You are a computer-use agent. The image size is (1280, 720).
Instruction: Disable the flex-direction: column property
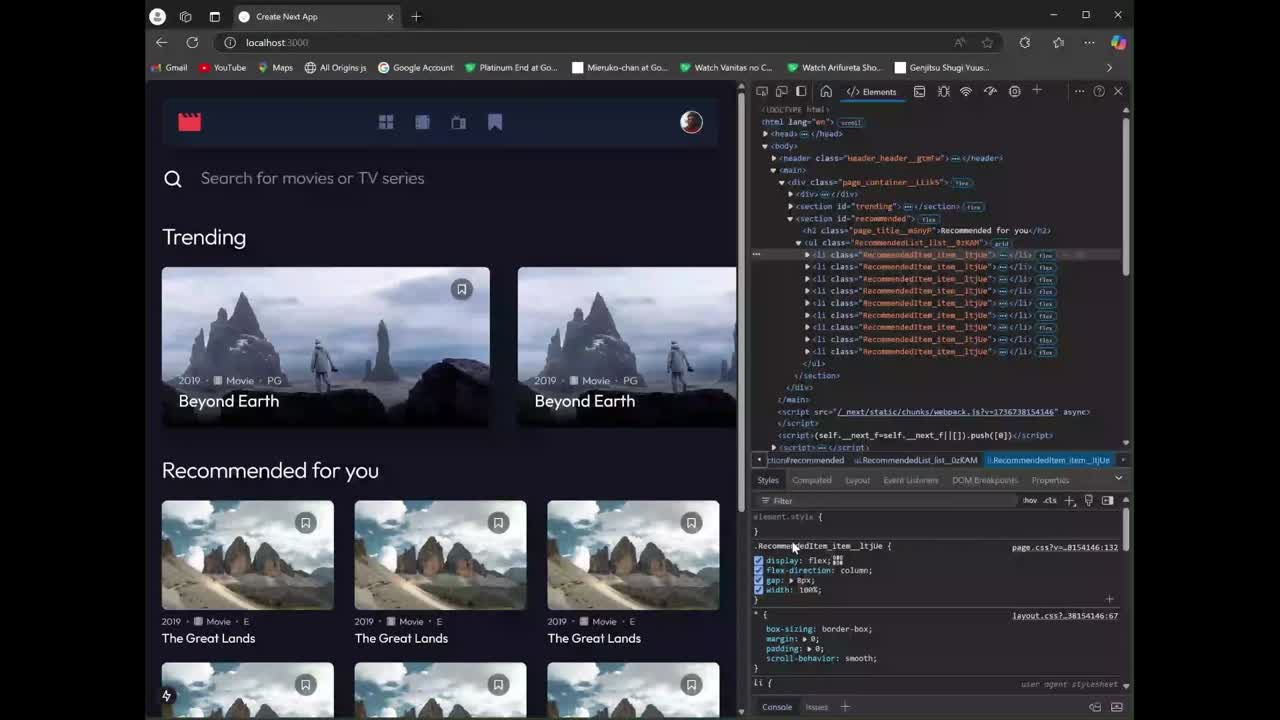(758, 571)
